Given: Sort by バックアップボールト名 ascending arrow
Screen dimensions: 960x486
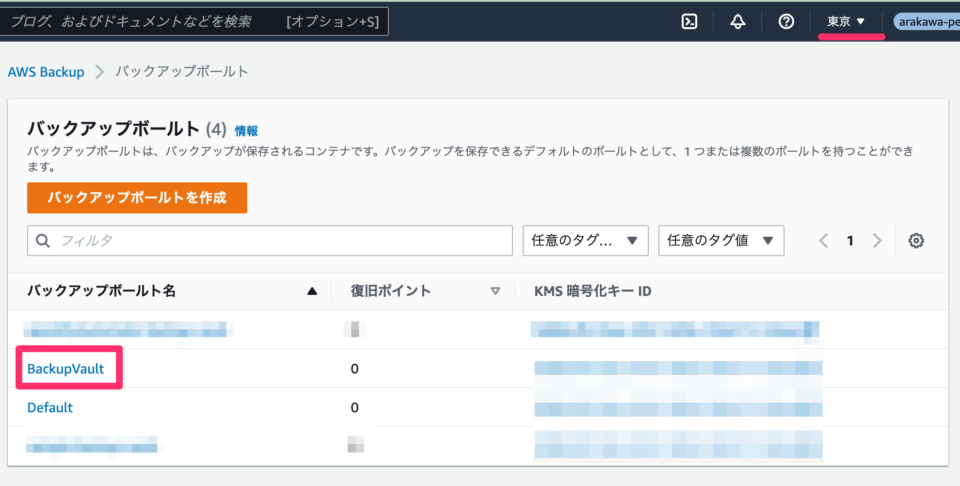Looking at the screenshot, I should [x=312, y=291].
